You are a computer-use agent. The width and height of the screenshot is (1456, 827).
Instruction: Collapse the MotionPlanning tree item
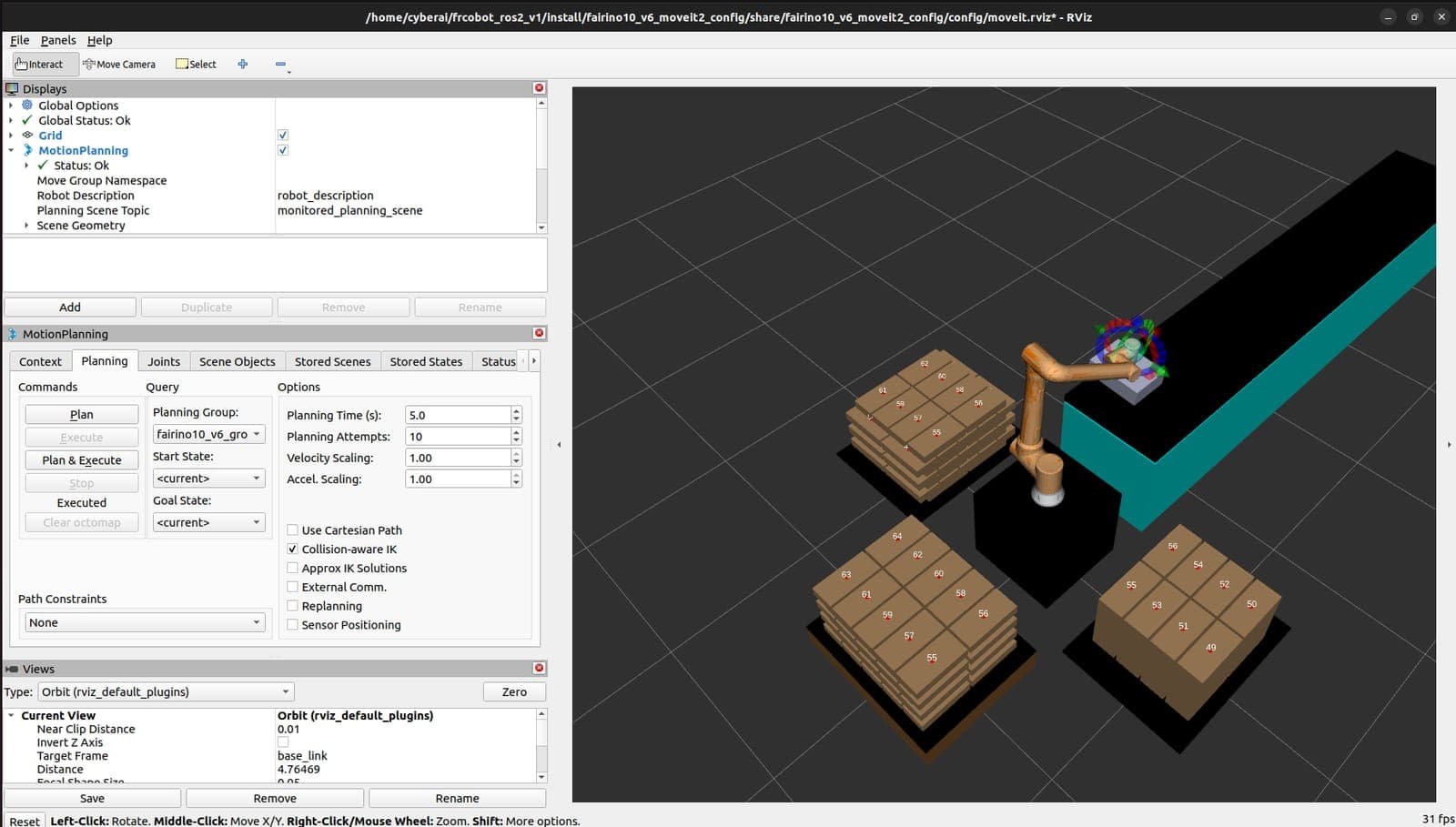coord(11,150)
